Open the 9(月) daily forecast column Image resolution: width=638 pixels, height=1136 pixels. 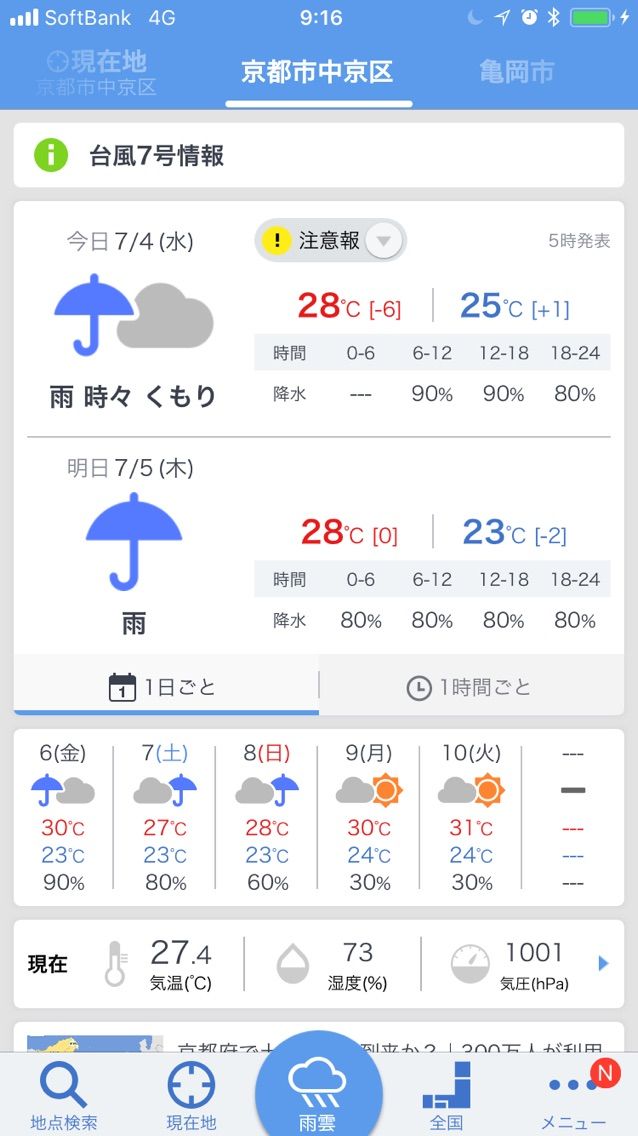tap(369, 817)
